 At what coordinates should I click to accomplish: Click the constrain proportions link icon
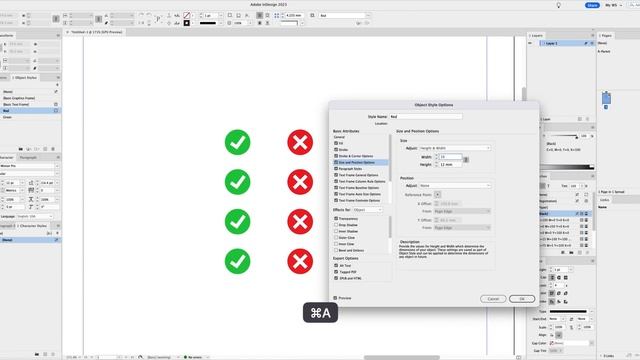(466, 160)
